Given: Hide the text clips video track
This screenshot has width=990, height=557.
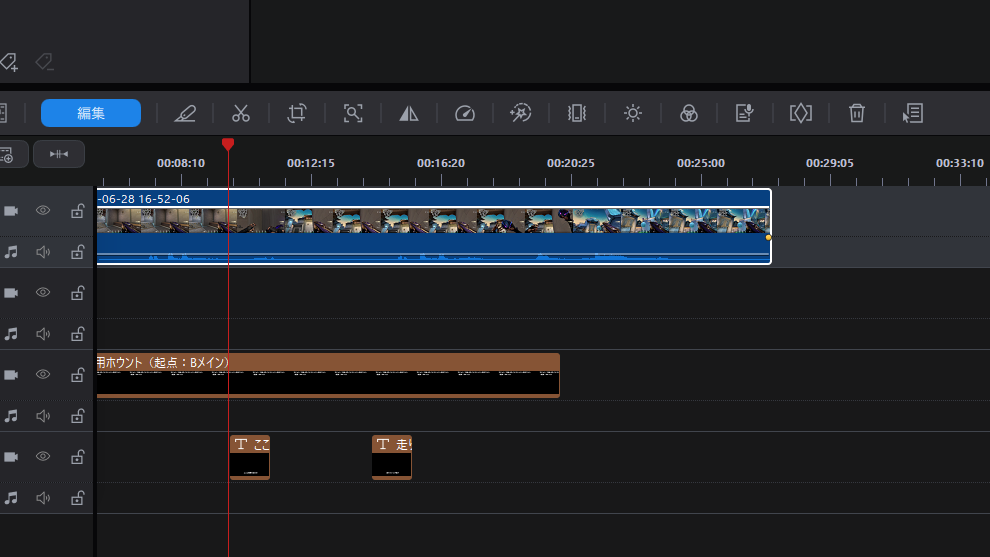Looking at the screenshot, I should pos(43,457).
